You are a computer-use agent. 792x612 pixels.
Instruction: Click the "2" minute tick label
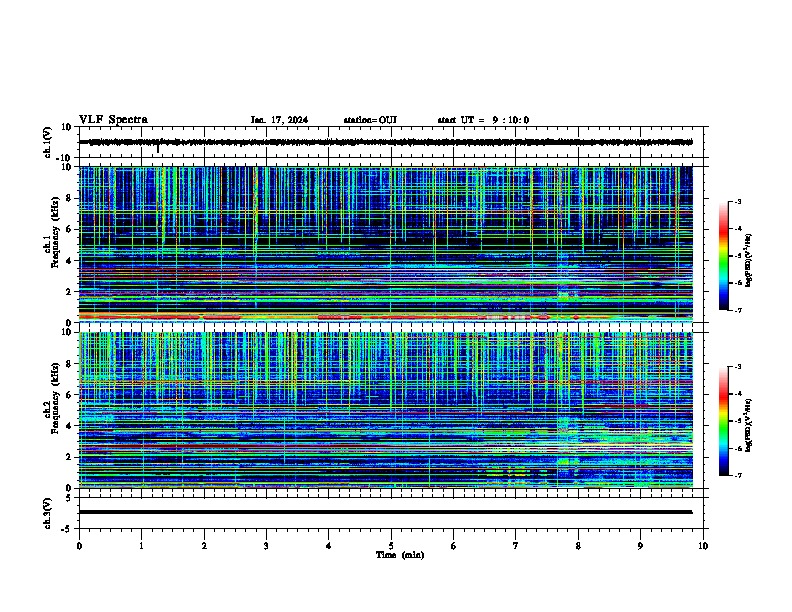click(204, 546)
